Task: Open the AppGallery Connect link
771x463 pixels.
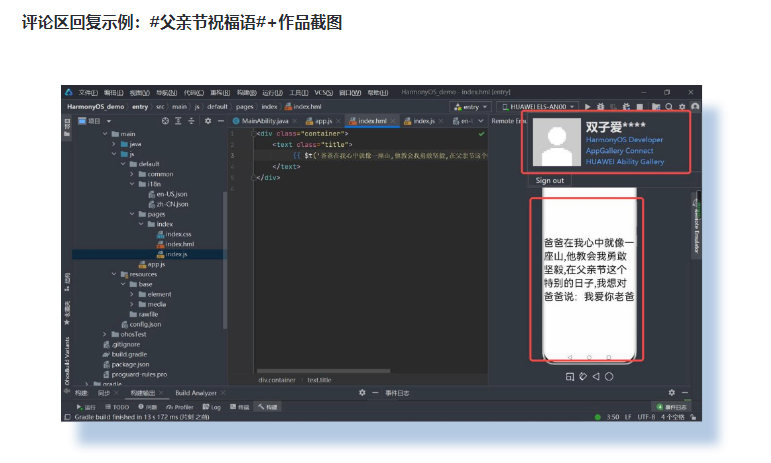Action: pos(620,150)
